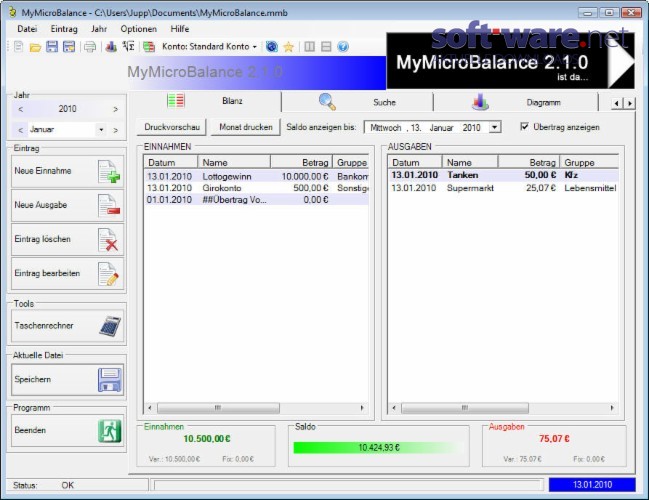Viewport: 649px width, 500px height.
Task: Open the Saldo date picker dropdown arrow
Action: pos(495,127)
